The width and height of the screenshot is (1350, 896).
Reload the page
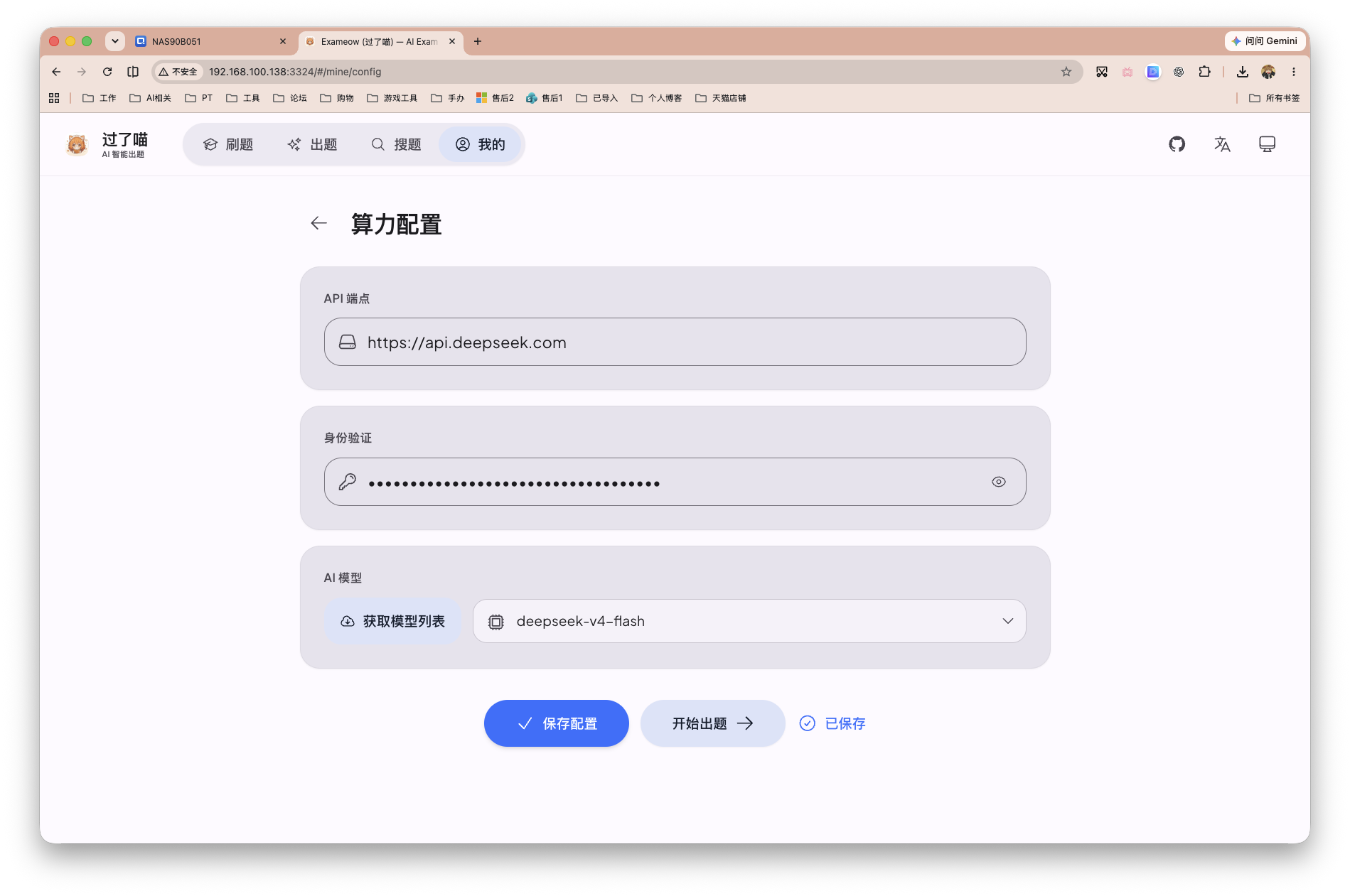point(107,72)
